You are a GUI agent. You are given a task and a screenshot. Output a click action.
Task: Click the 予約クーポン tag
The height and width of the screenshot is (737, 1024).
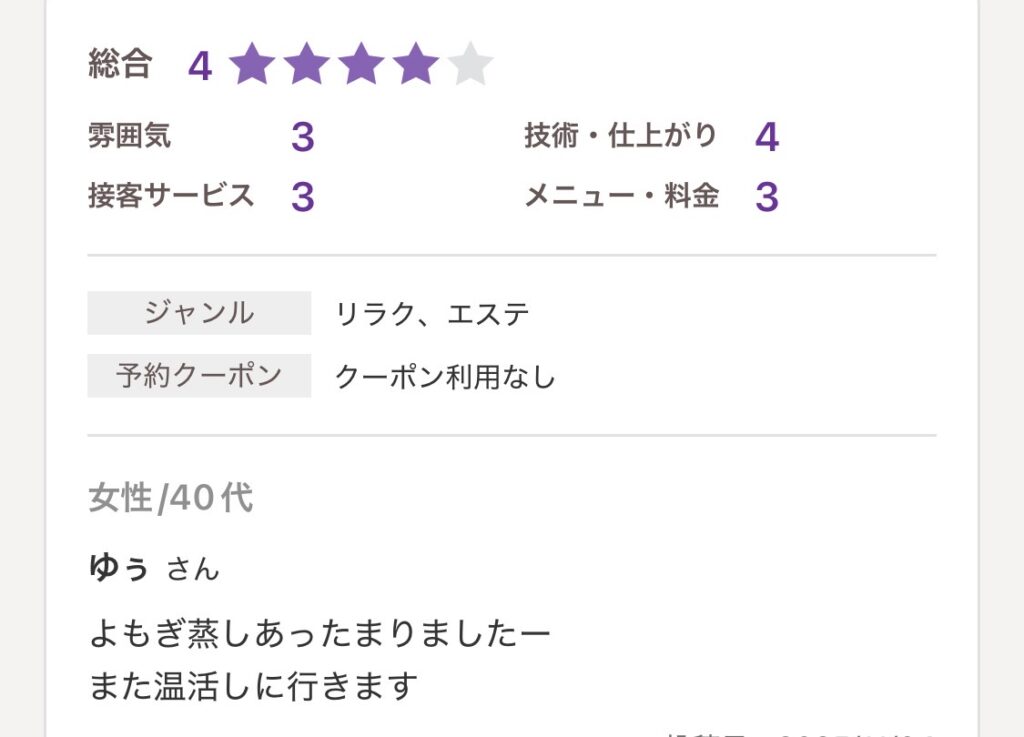199,376
